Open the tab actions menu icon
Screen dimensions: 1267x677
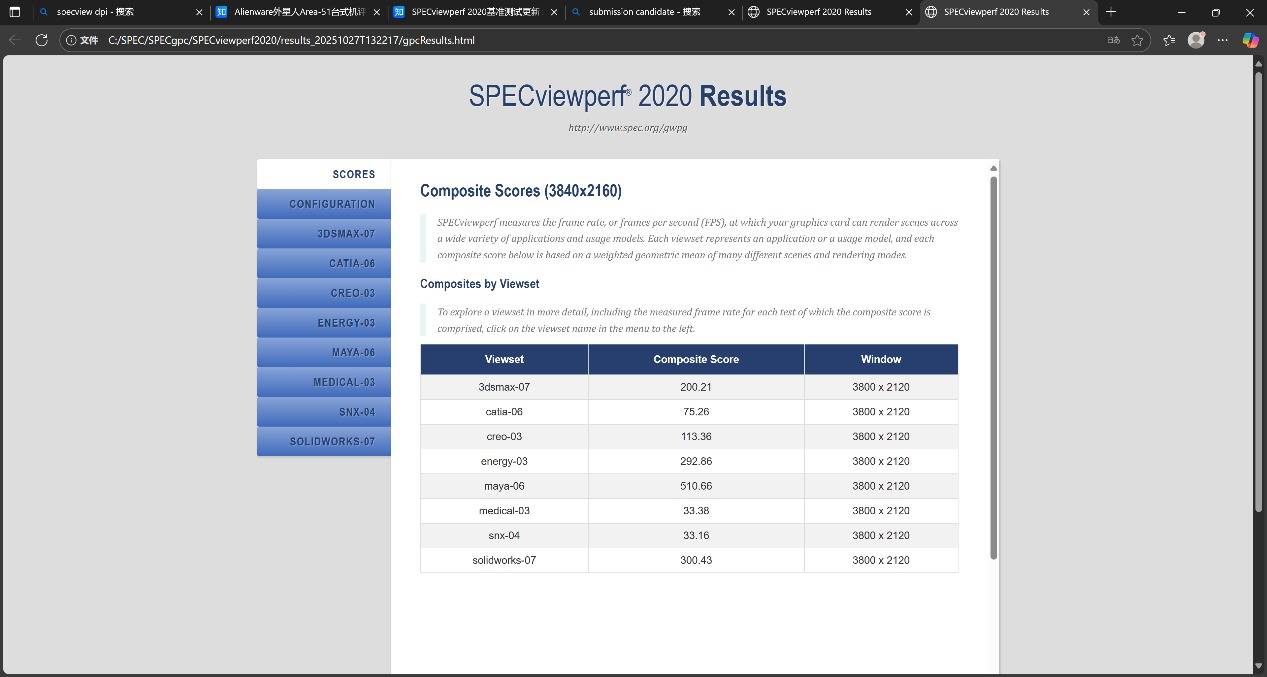pos(14,12)
